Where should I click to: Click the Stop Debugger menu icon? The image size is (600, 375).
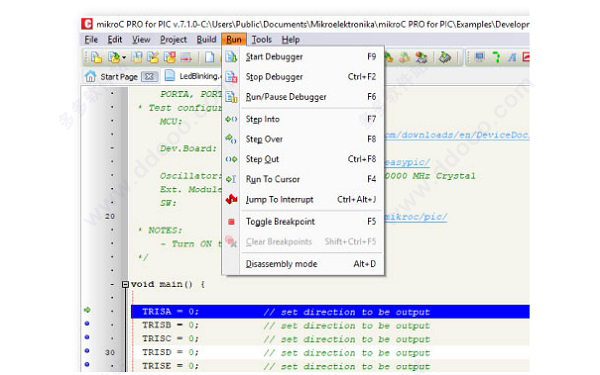[x=231, y=77]
